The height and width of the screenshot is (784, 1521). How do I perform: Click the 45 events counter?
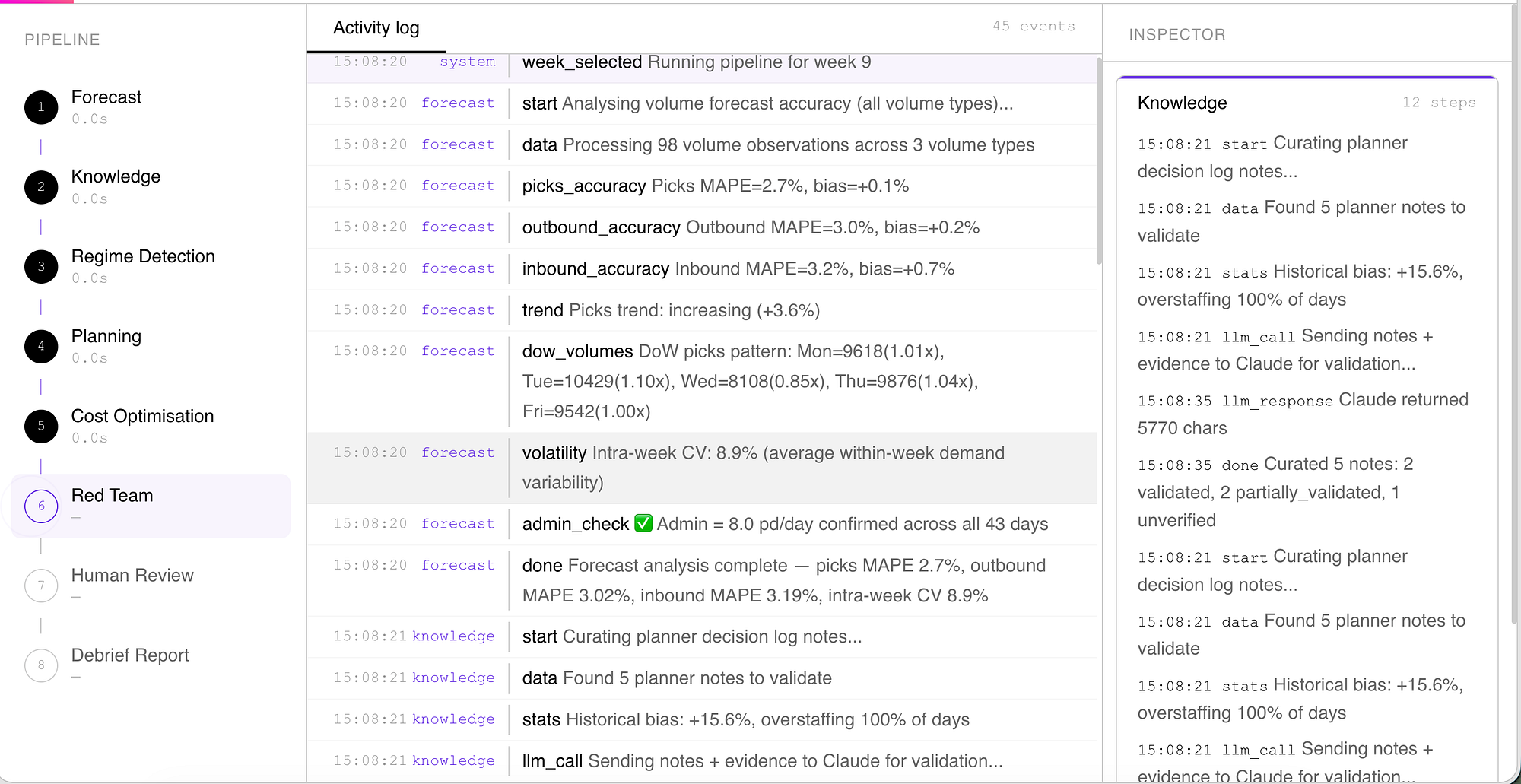coord(1034,27)
